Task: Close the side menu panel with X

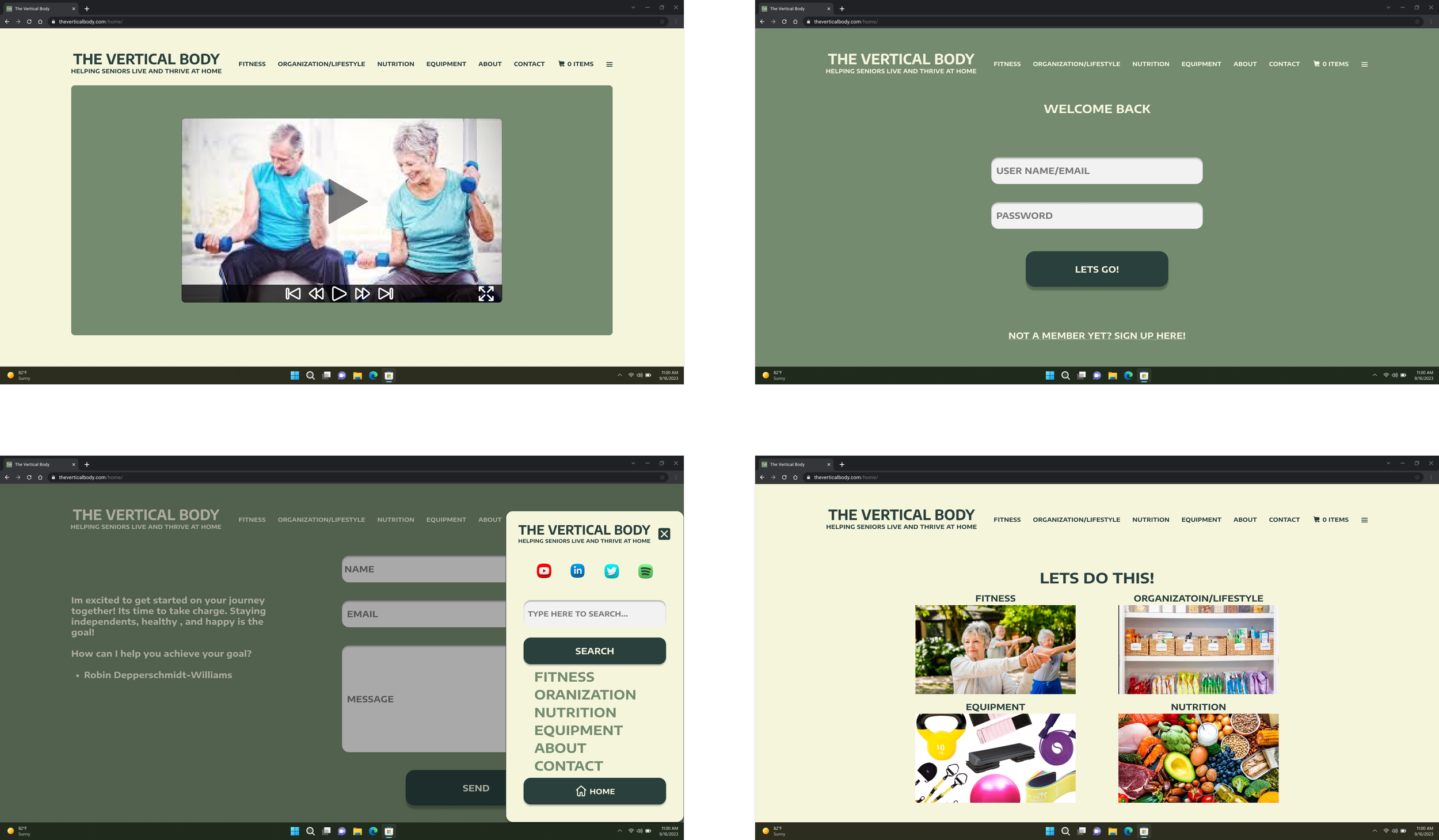Action: 664,534
